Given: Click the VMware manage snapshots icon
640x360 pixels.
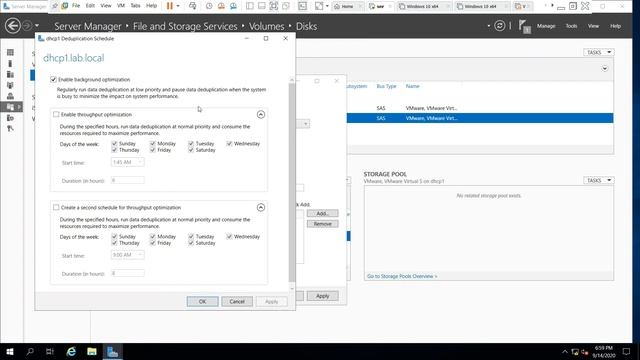Looking at the screenshot, I should [x=233, y=6].
